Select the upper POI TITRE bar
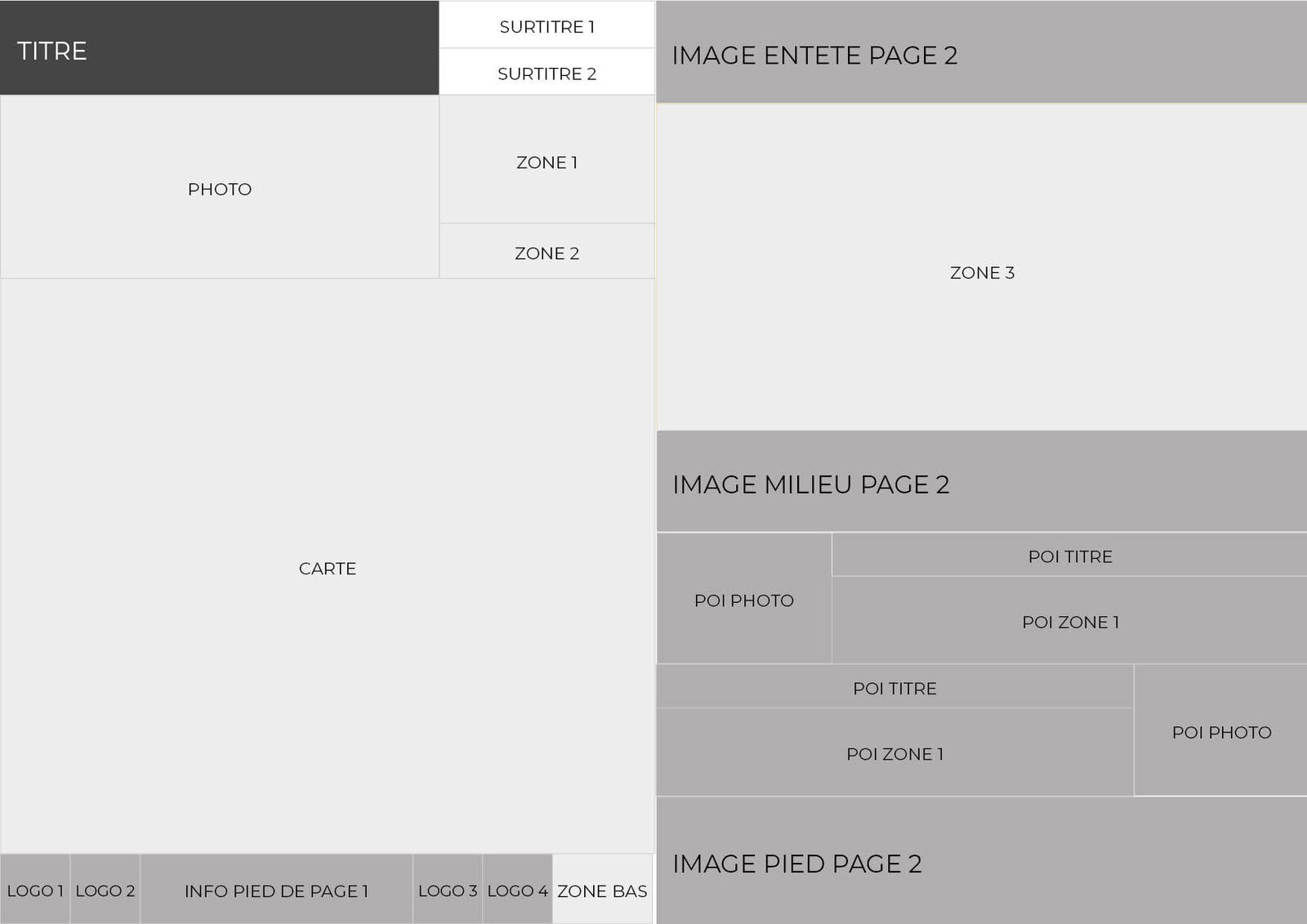Image resolution: width=1307 pixels, height=924 pixels. 1070,555
